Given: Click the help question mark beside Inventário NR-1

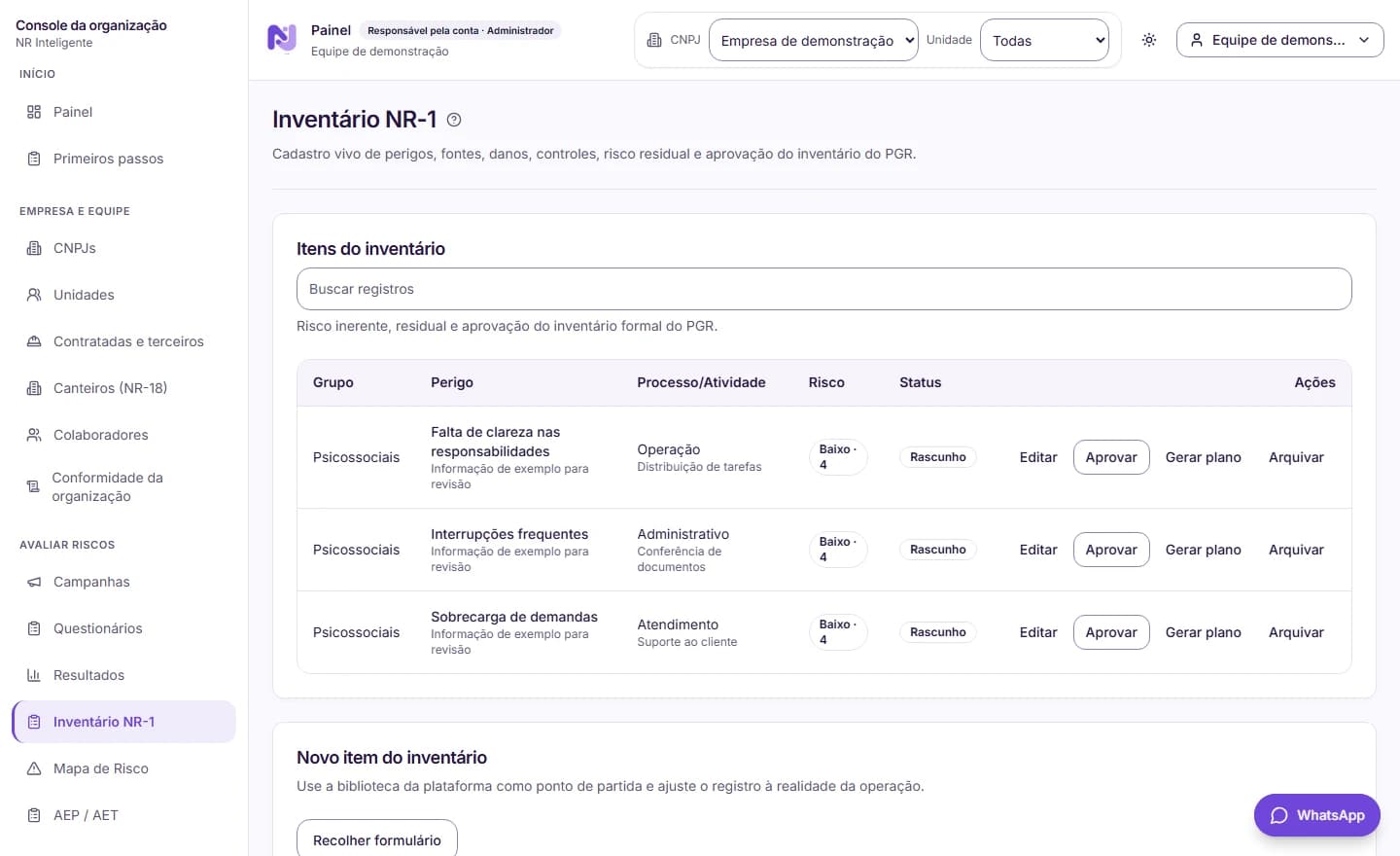Looking at the screenshot, I should (454, 120).
